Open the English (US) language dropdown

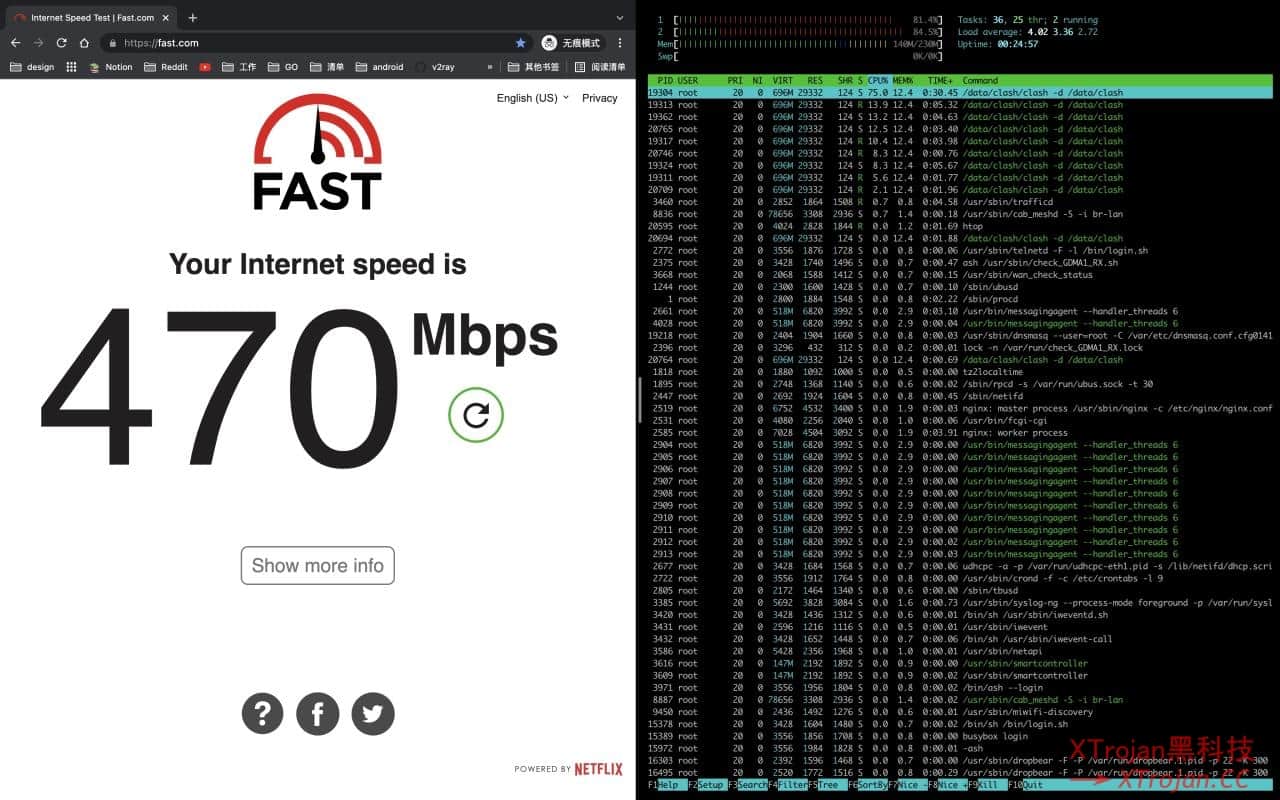click(532, 98)
